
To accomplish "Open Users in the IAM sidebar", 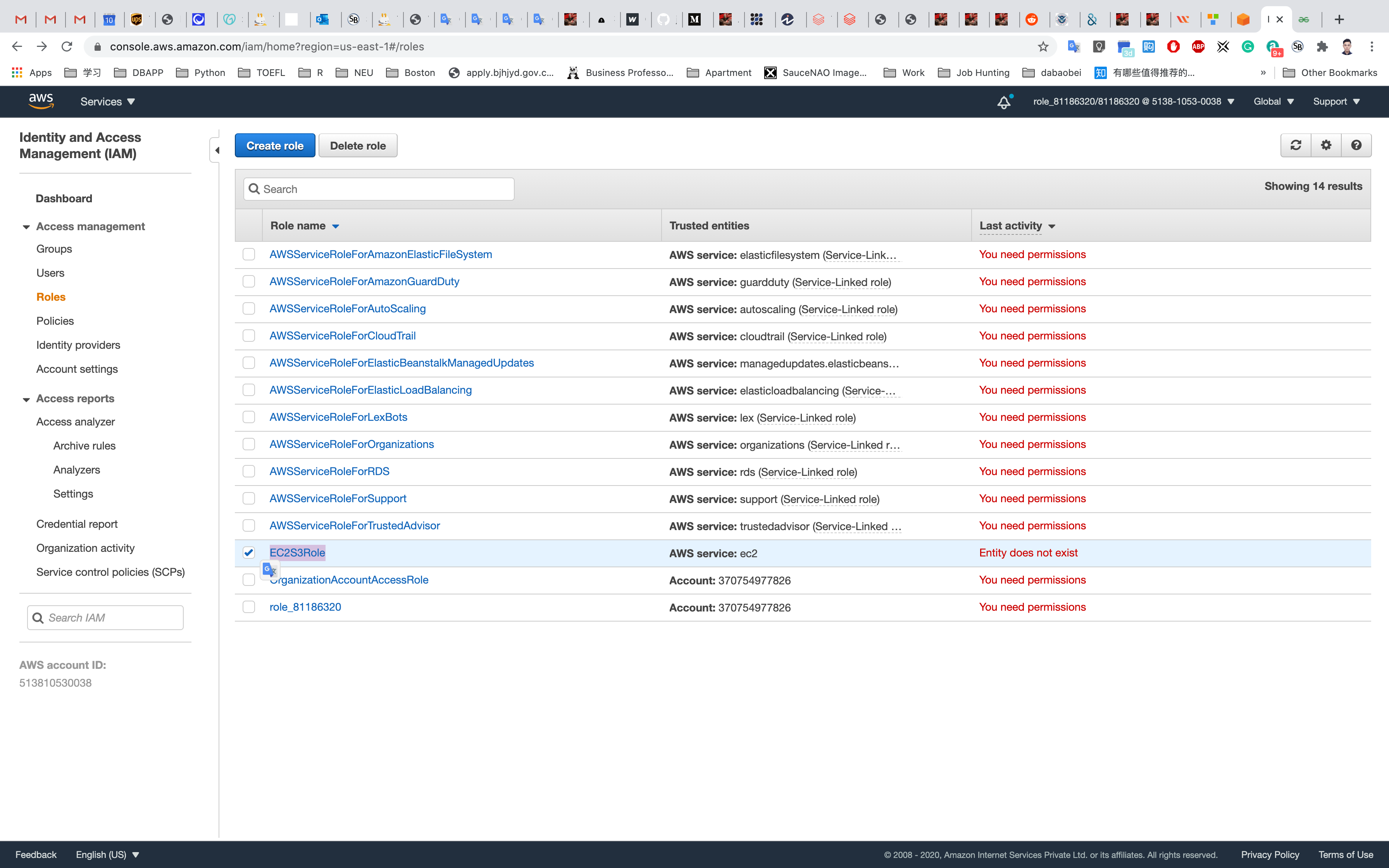I will coord(50,273).
